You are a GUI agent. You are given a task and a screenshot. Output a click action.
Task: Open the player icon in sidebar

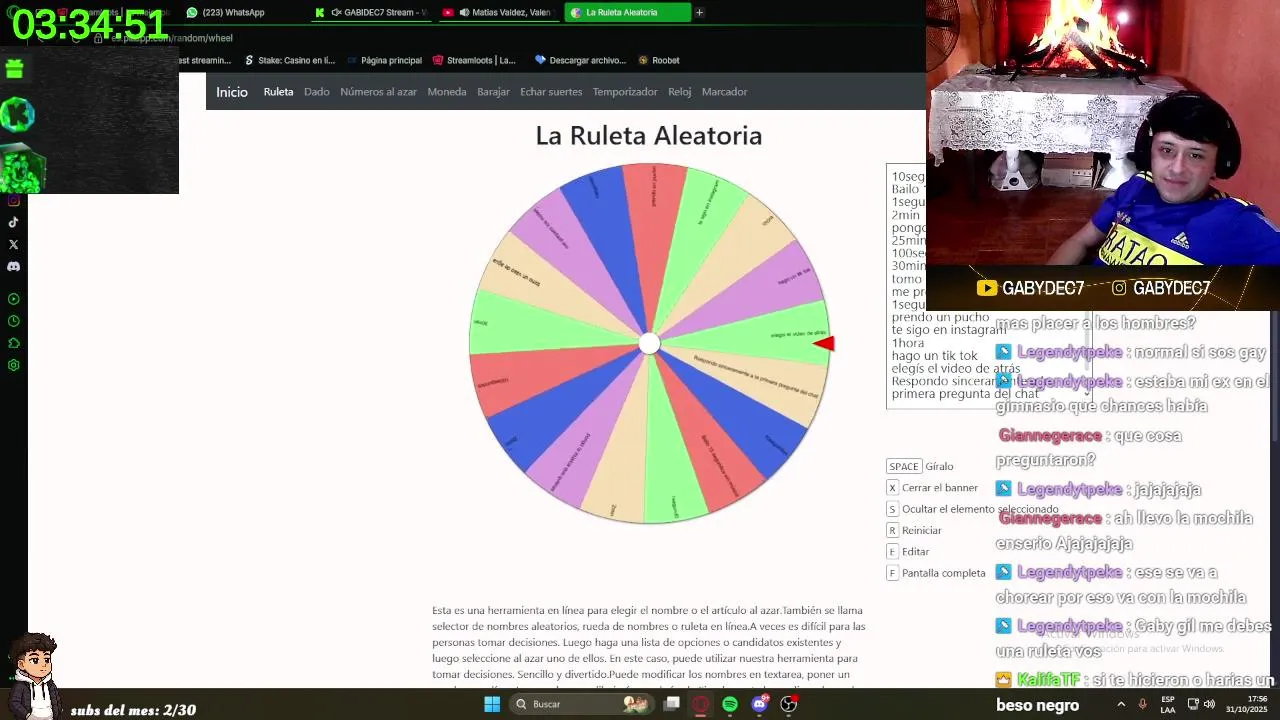point(14,299)
